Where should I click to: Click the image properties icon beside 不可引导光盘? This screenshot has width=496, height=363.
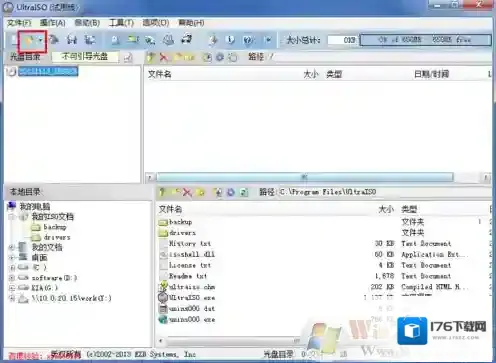point(128,58)
